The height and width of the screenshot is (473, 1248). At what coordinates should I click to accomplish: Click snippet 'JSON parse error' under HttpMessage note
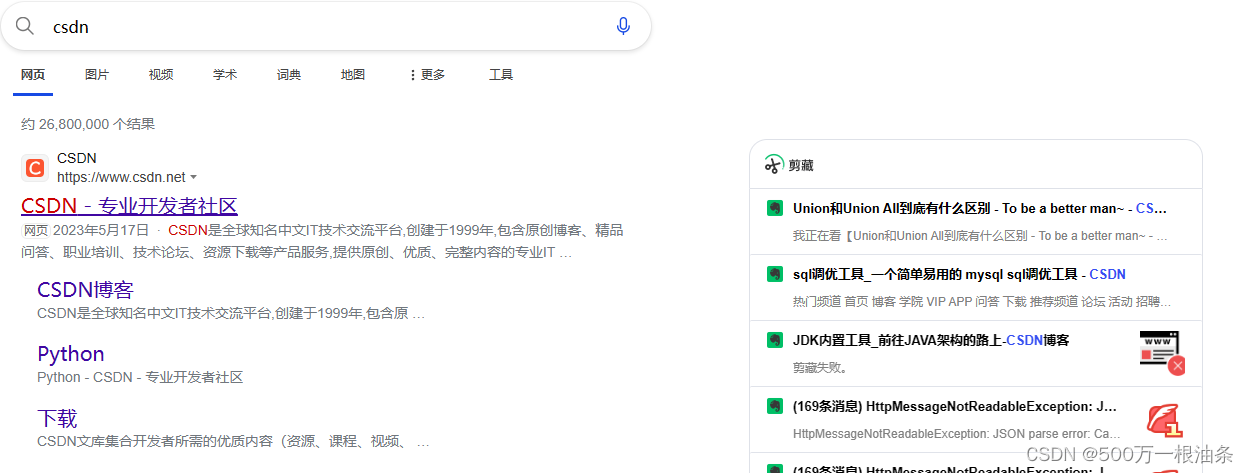coord(957,433)
